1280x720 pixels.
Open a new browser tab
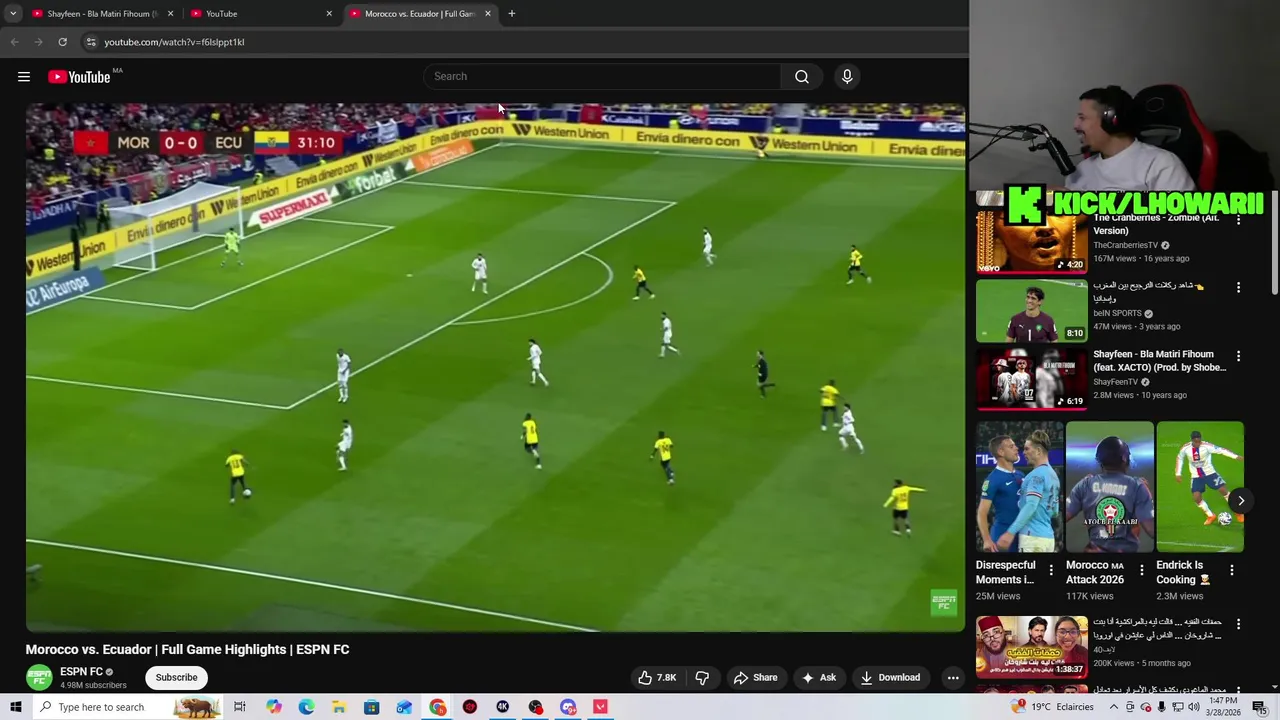tap(512, 14)
